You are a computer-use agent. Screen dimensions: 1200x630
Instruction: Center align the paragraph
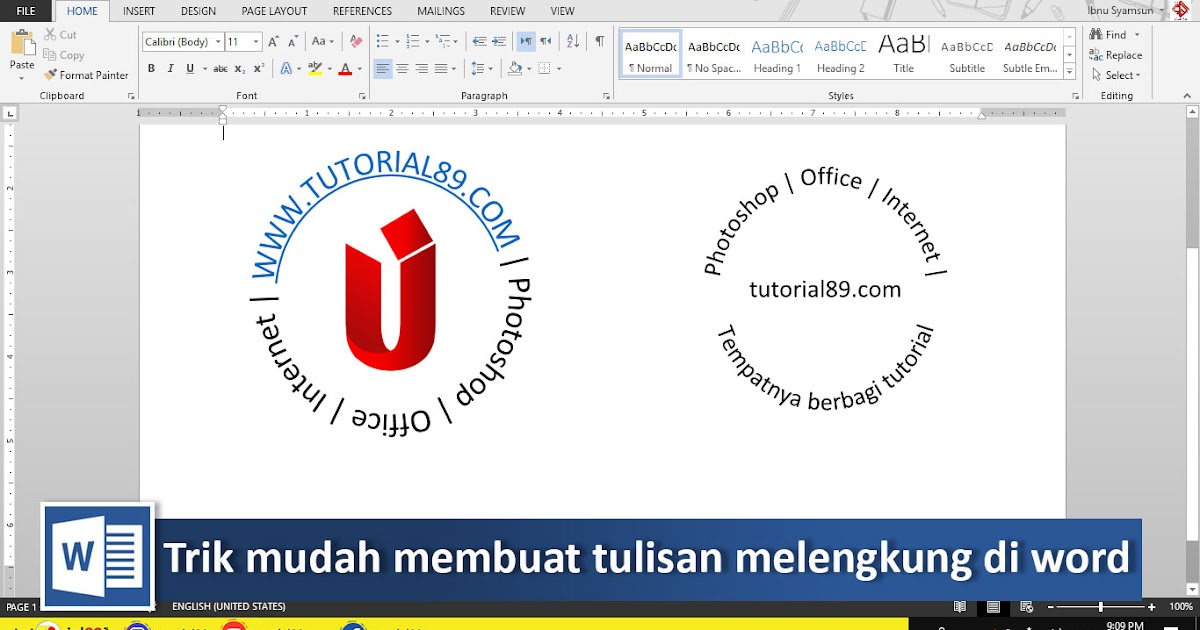tap(402, 69)
